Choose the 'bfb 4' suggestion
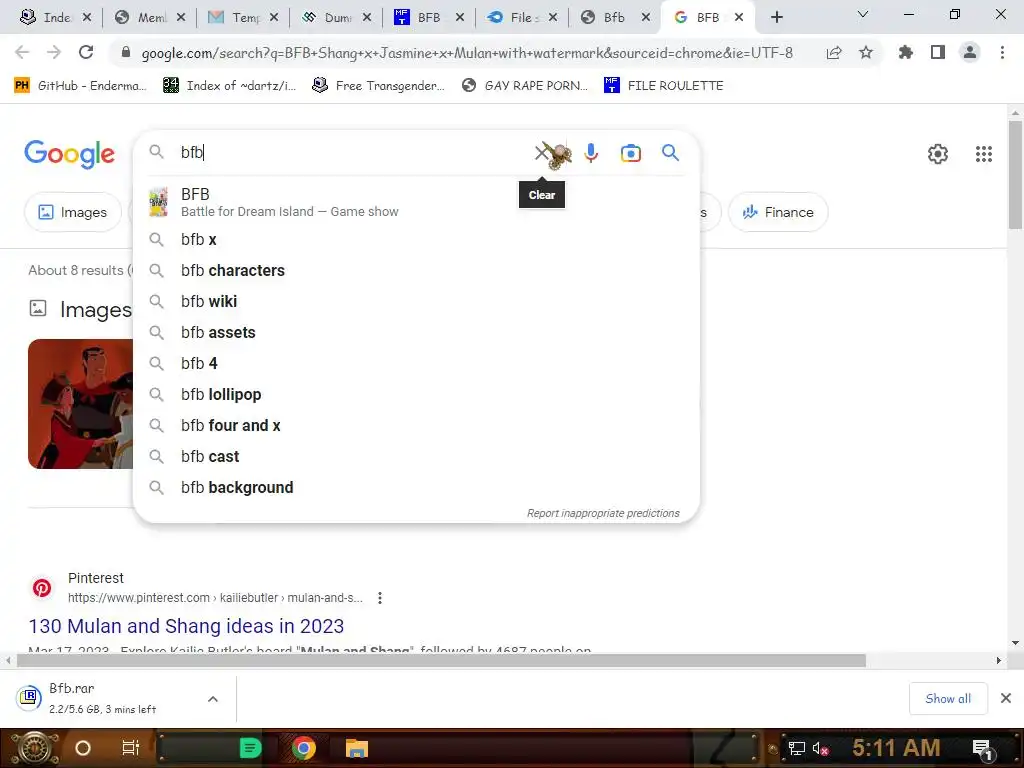 coord(416,364)
